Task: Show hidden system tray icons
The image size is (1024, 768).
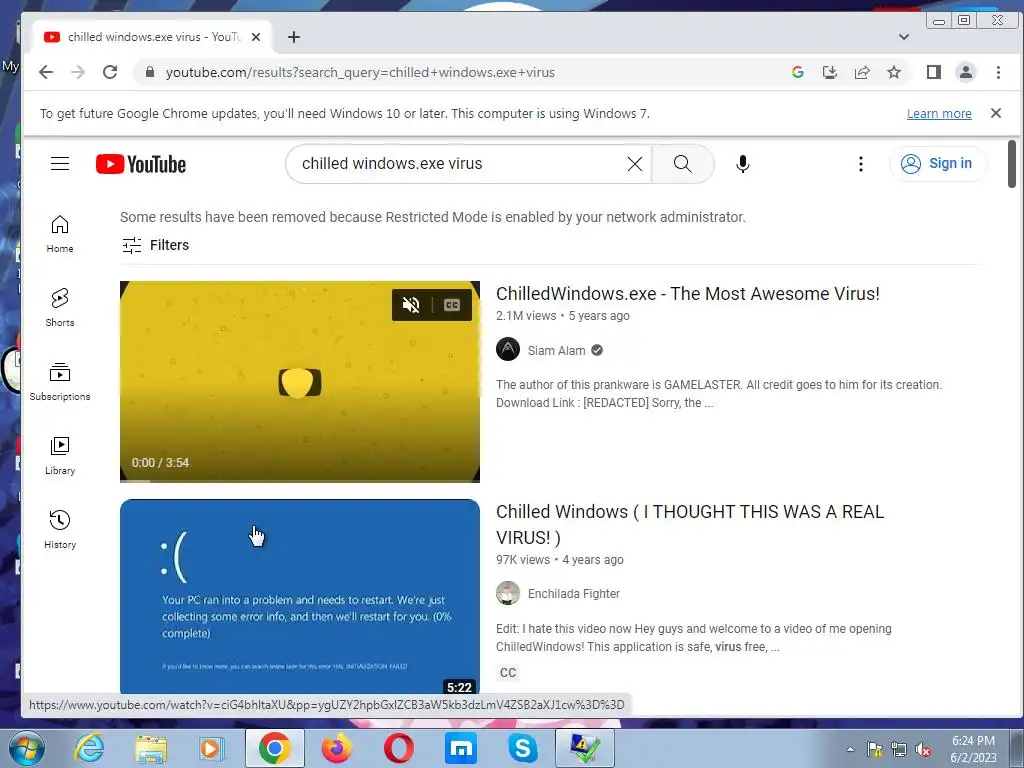Action: pos(850,749)
